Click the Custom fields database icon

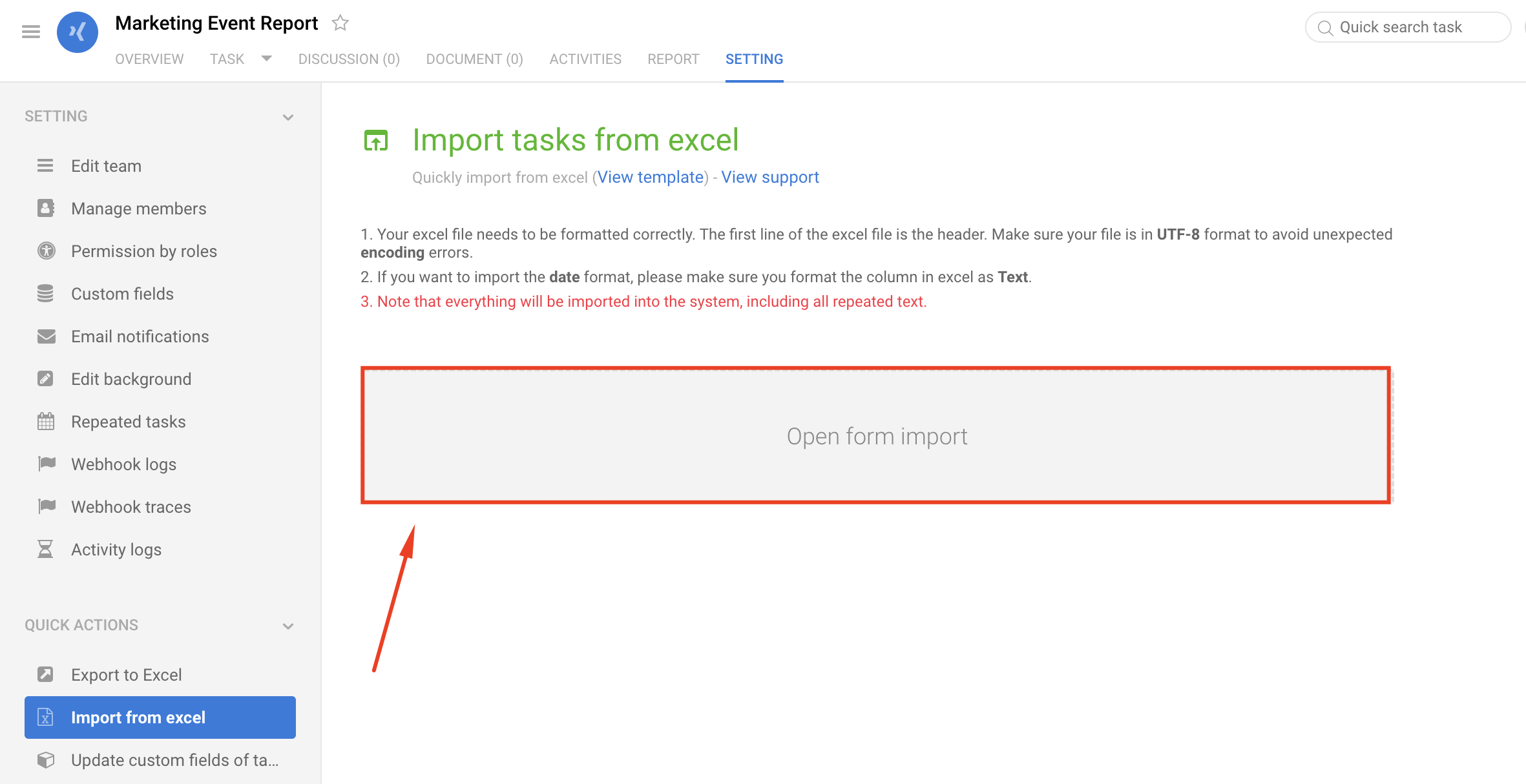pyautogui.click(x=46, y=293)
